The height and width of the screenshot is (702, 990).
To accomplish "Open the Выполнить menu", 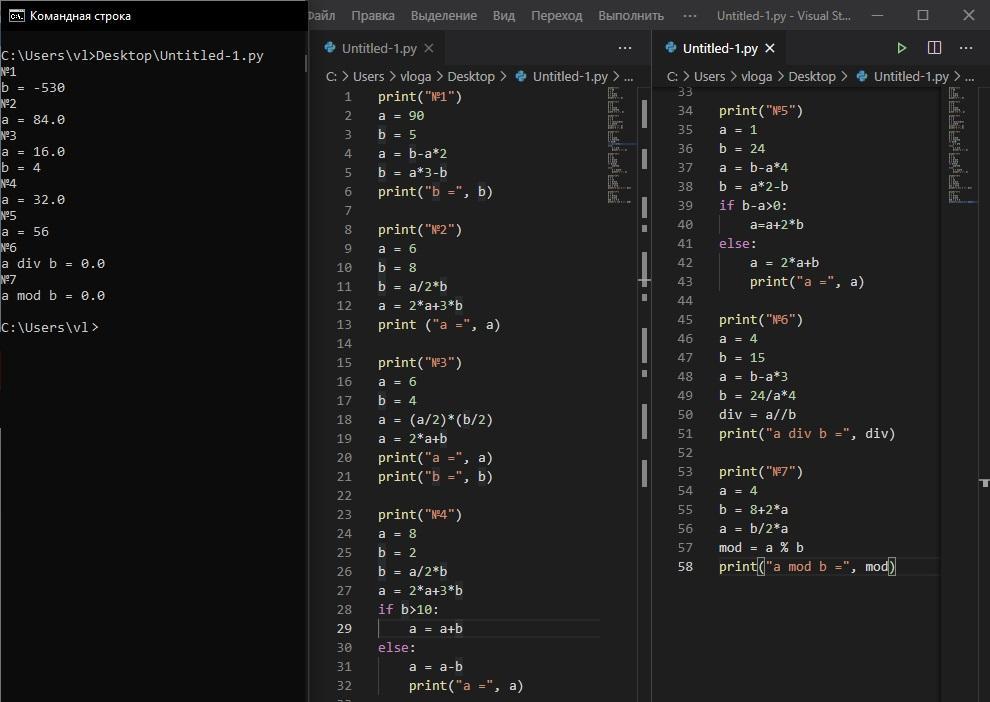I will (x=630, y=16).
